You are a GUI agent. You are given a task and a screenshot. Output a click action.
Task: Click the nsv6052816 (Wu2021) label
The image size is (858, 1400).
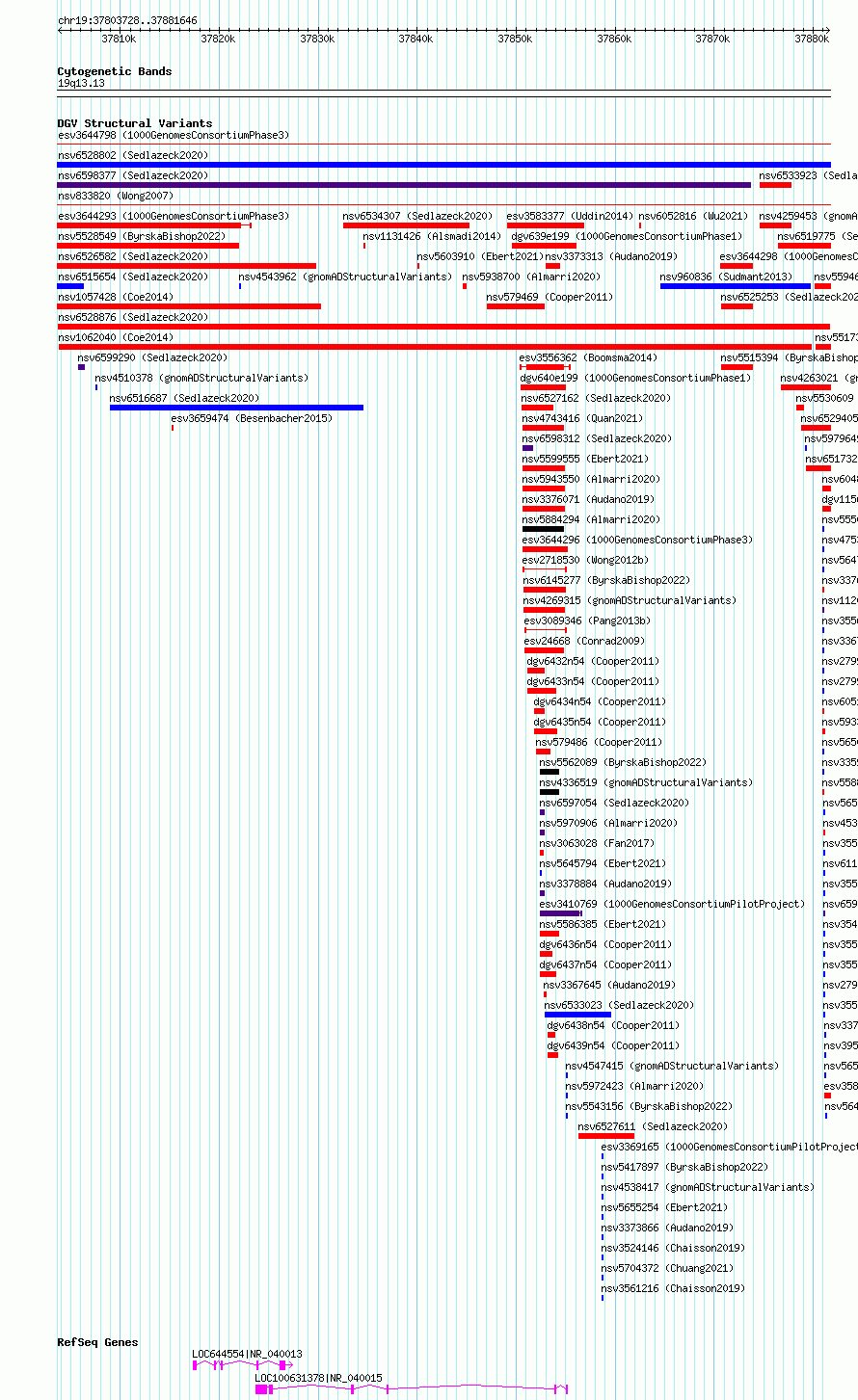pos(693,216)
